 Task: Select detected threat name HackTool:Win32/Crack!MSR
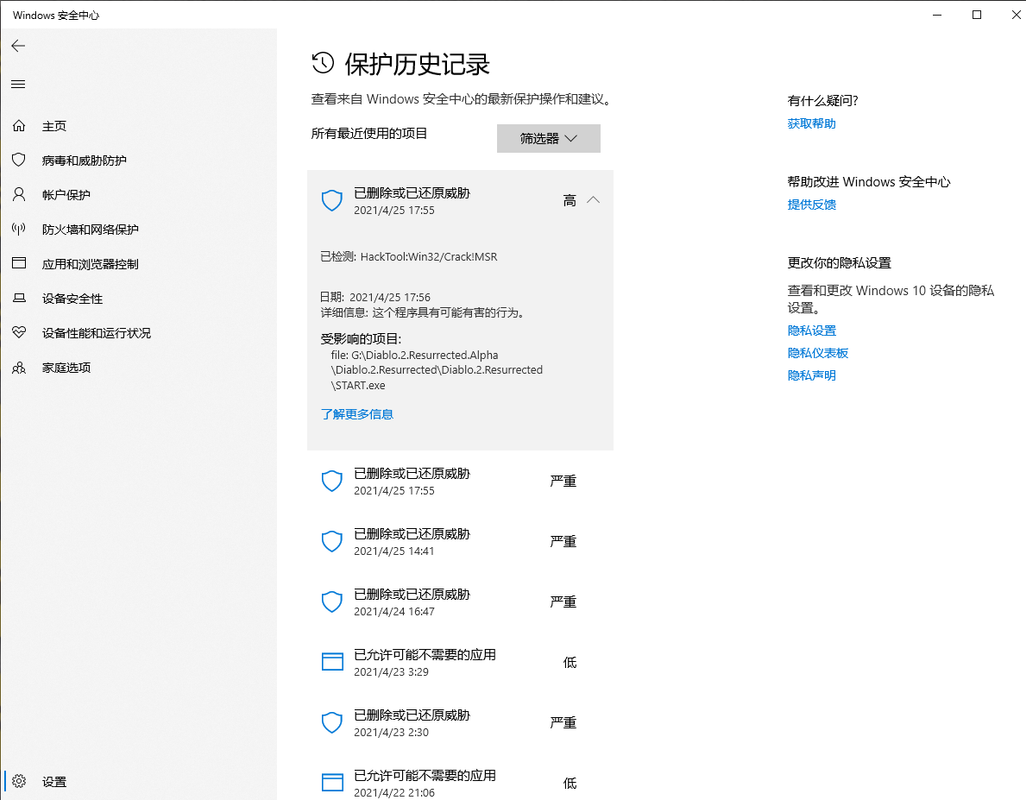429,257
